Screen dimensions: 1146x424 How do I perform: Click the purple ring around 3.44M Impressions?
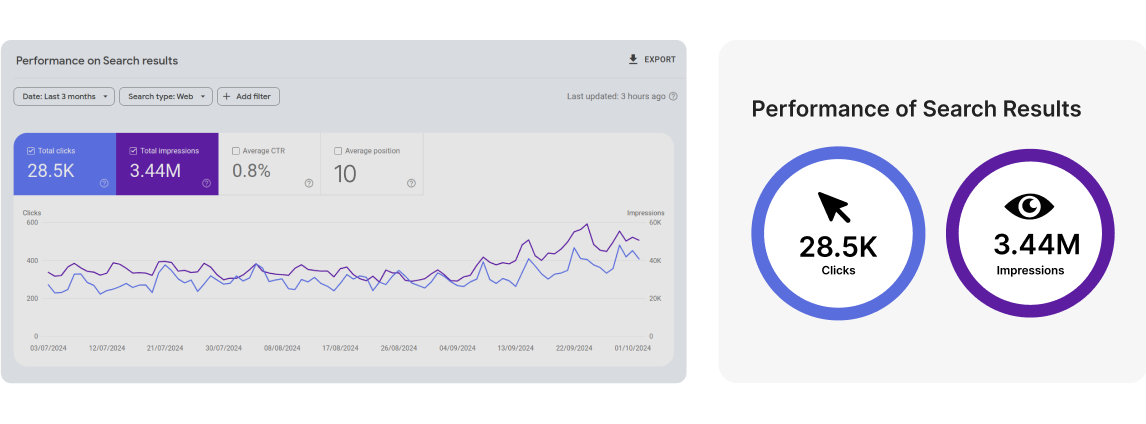pos(1029,156)
